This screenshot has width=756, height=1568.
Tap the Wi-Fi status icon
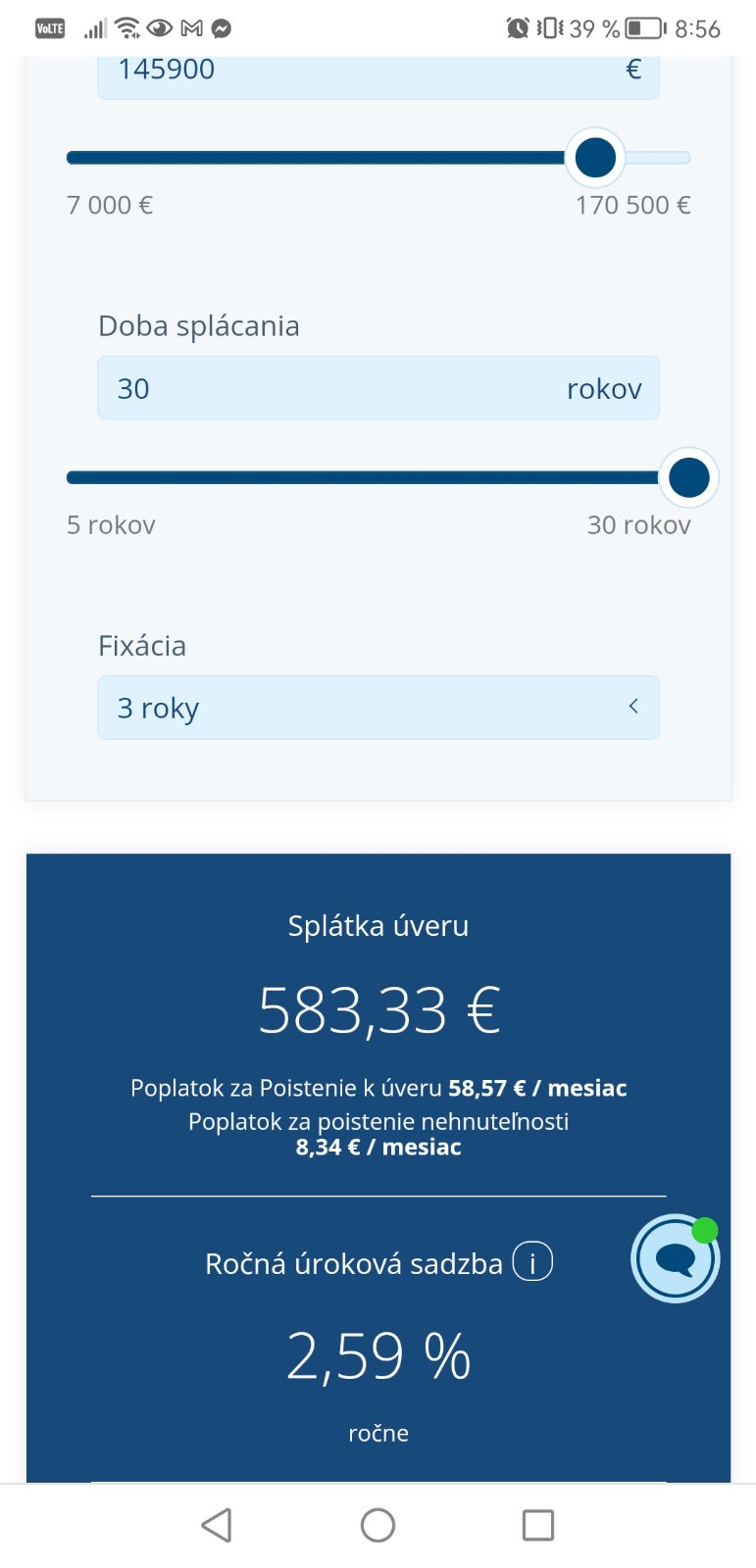tap(127, 28)
